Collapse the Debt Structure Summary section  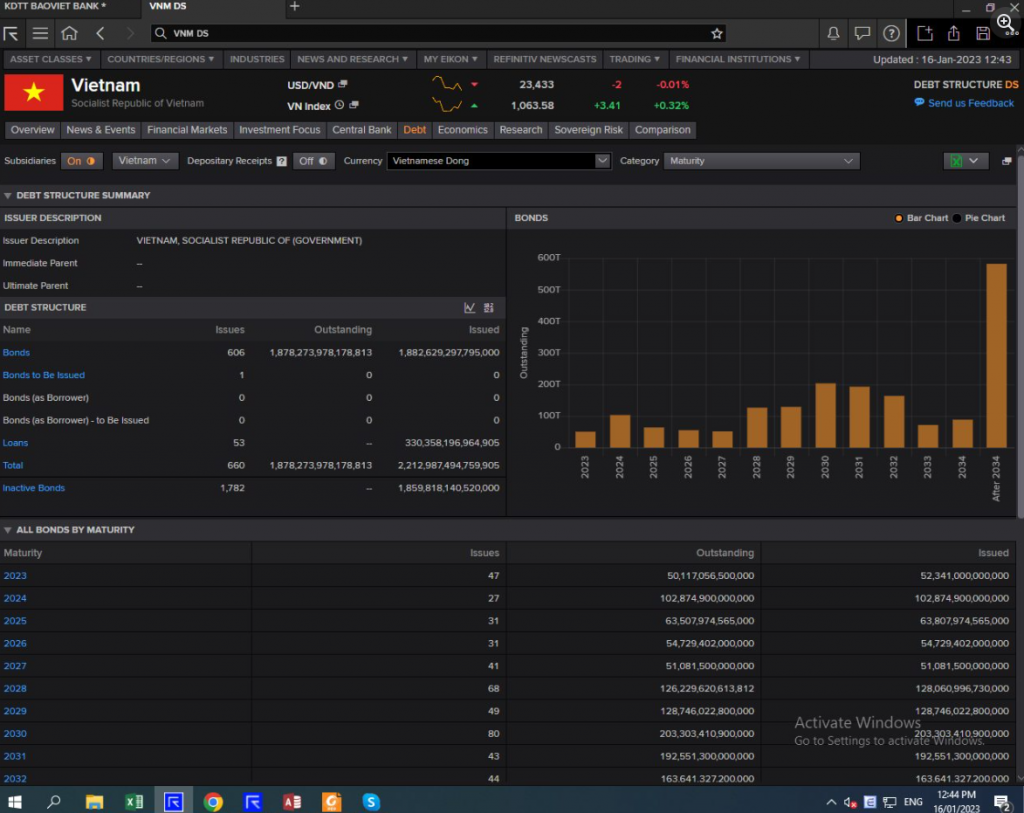(x=8, y=196)
